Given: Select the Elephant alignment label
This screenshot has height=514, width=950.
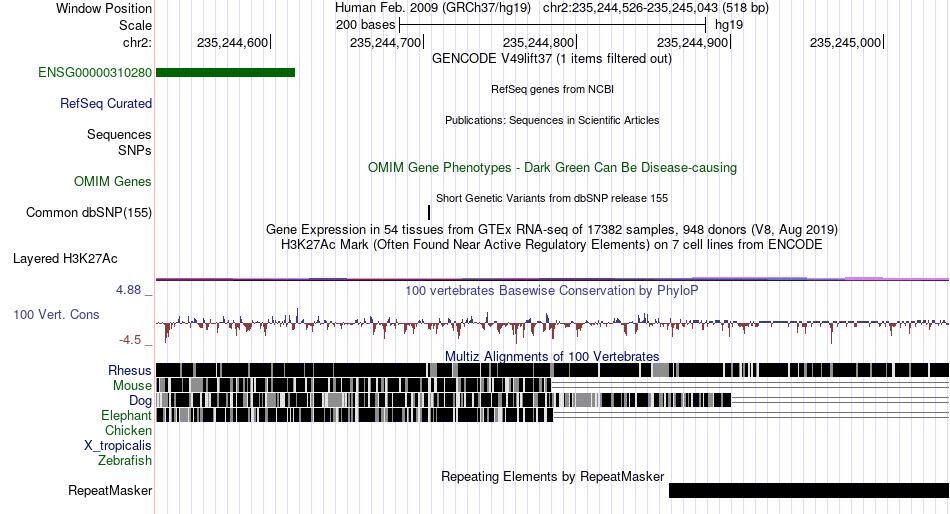Looking at the screenshot, I should tap(126, 416).
